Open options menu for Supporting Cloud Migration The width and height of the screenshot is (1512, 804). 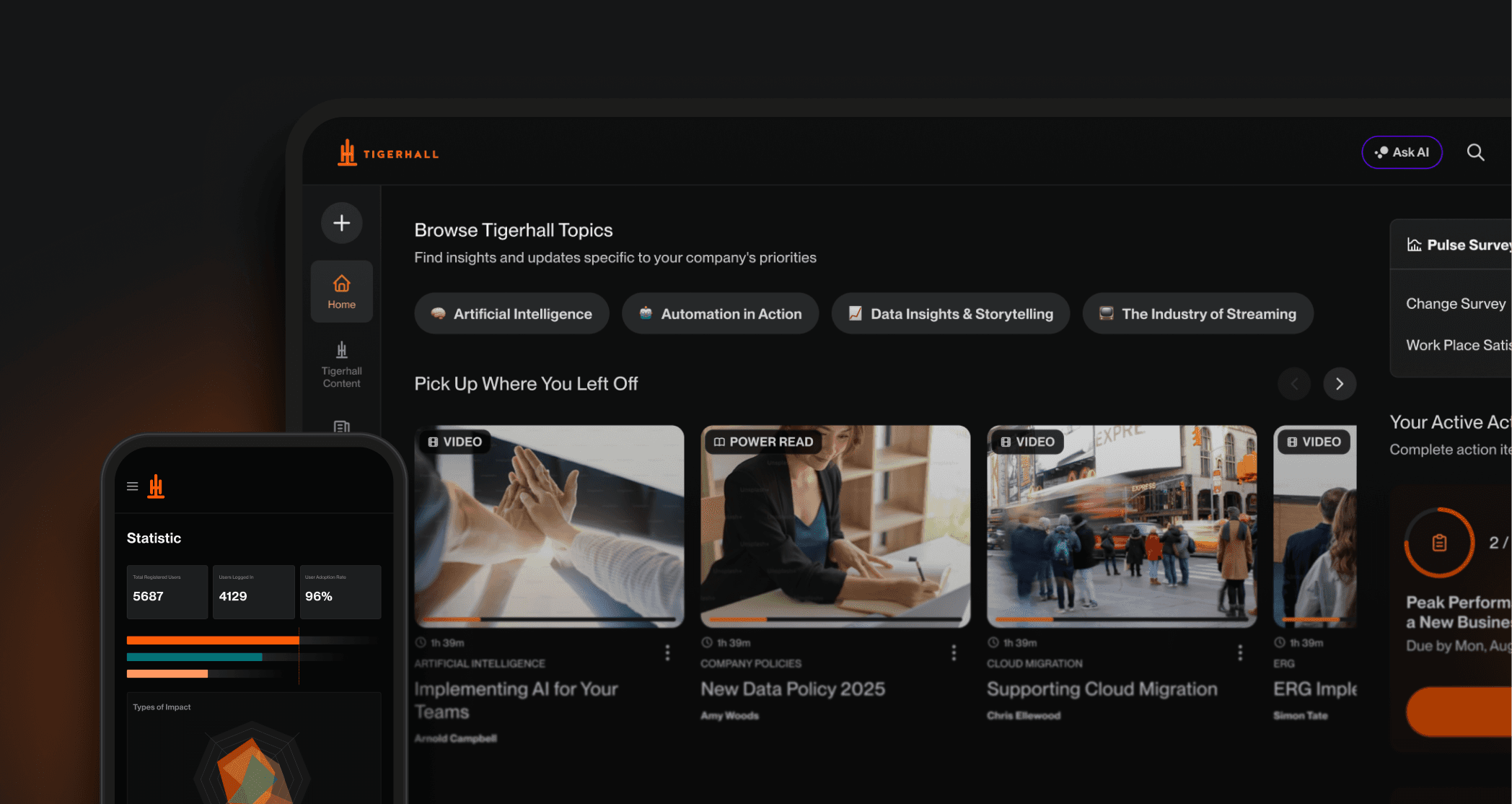coord(1240,652)
